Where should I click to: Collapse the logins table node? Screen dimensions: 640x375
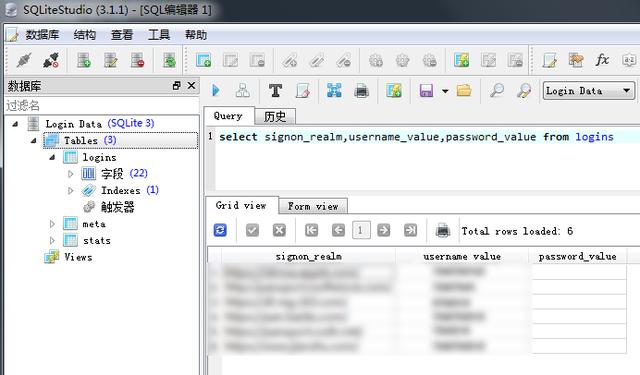(x=52, y=157)
